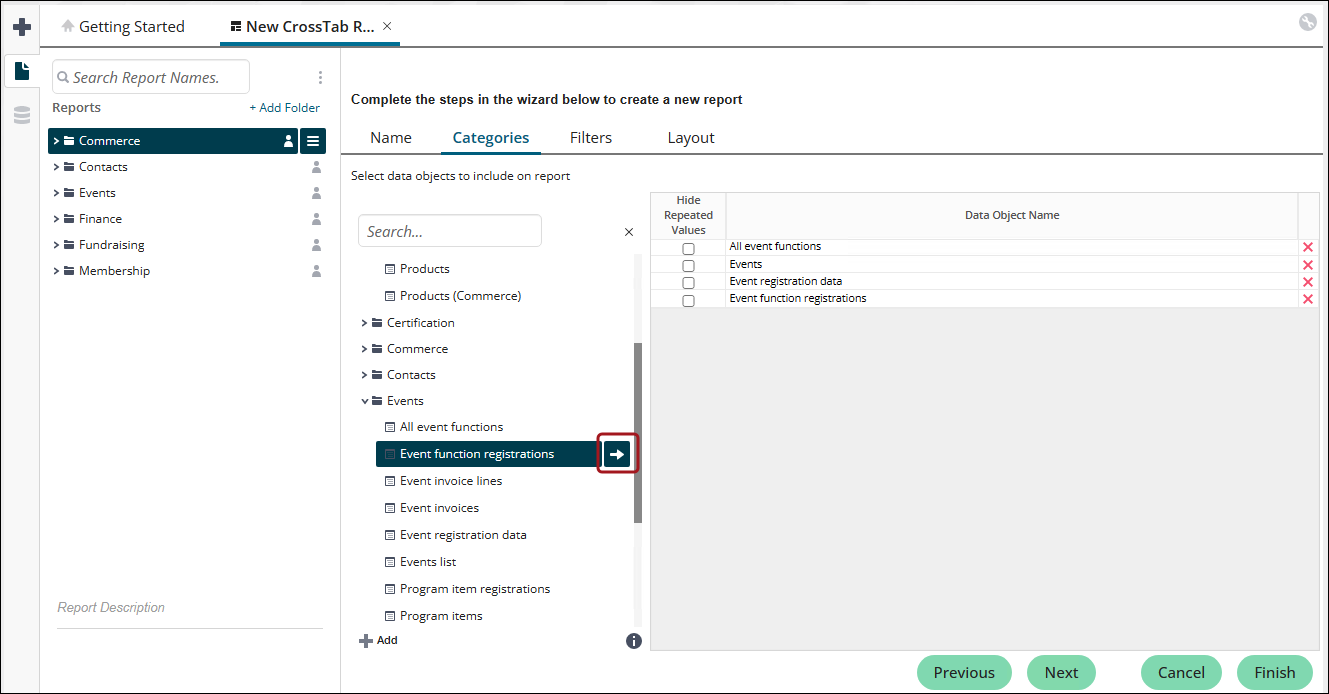
Task: Click the data object list scrollbar
Action: coord(638,432)
